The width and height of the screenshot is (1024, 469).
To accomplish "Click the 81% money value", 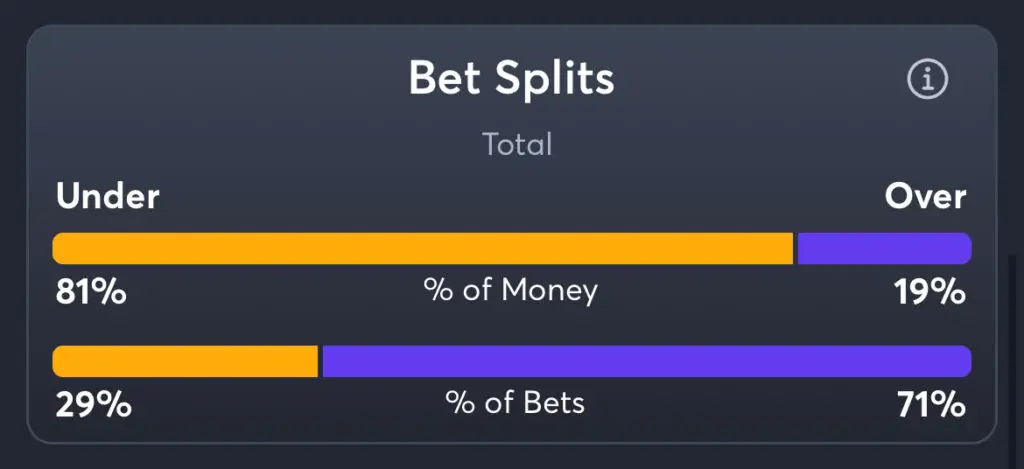I will [91, 293].
